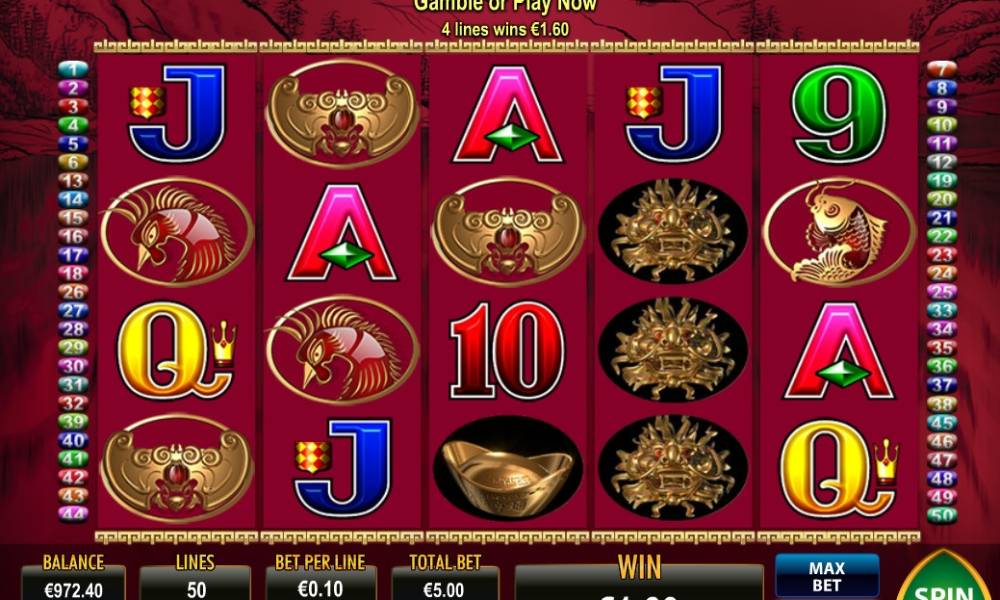1000x600 pixels.
Task: Click the top golden dragon mask on reel four
Action: (x=673, y=231)
